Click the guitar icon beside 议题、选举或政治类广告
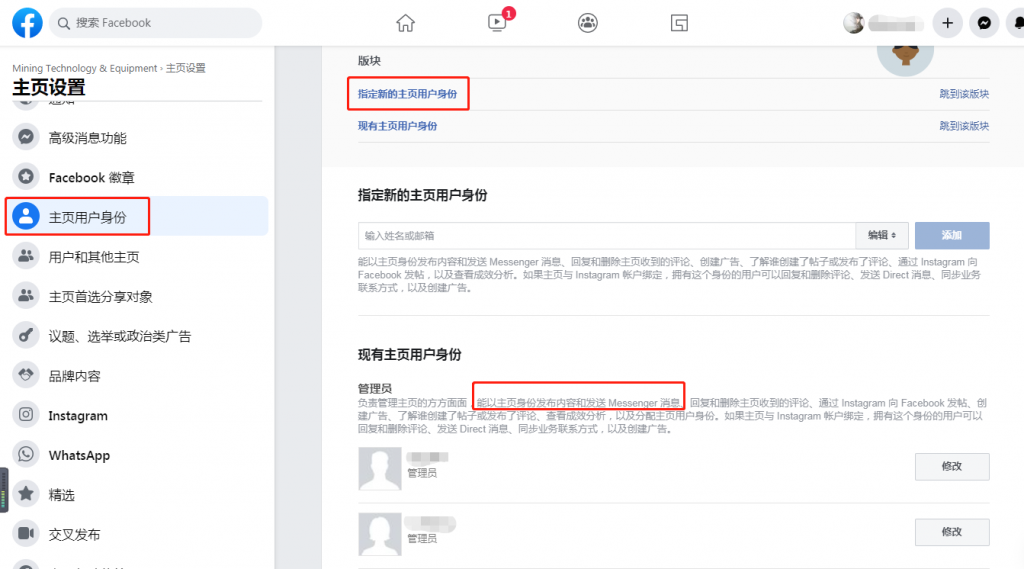 click(26, 336)
